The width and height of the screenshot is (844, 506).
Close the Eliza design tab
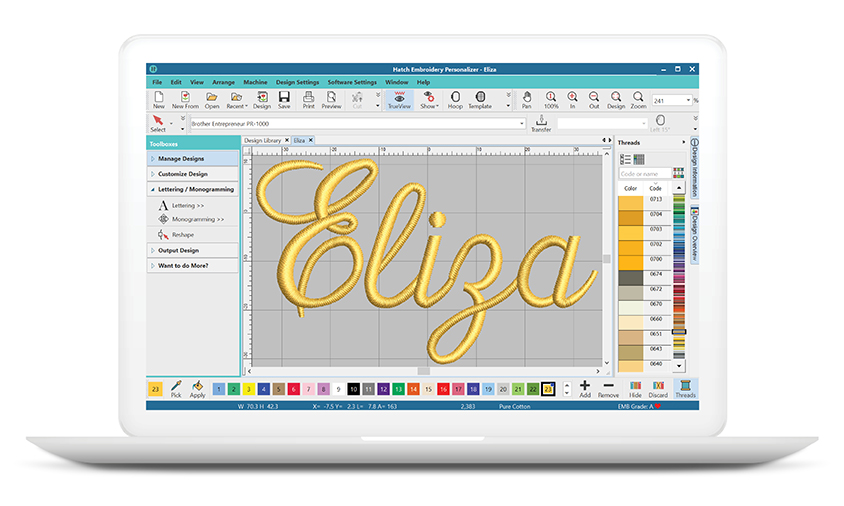click(311, 140)
